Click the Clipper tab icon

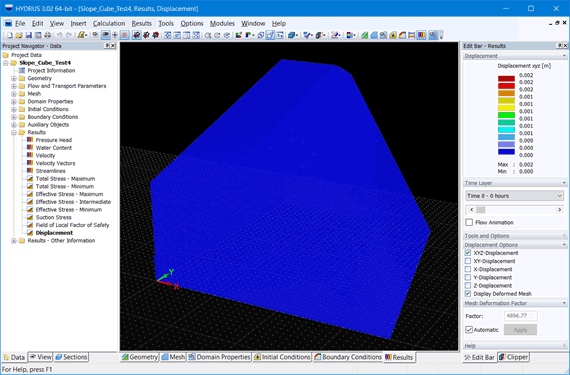502,357
